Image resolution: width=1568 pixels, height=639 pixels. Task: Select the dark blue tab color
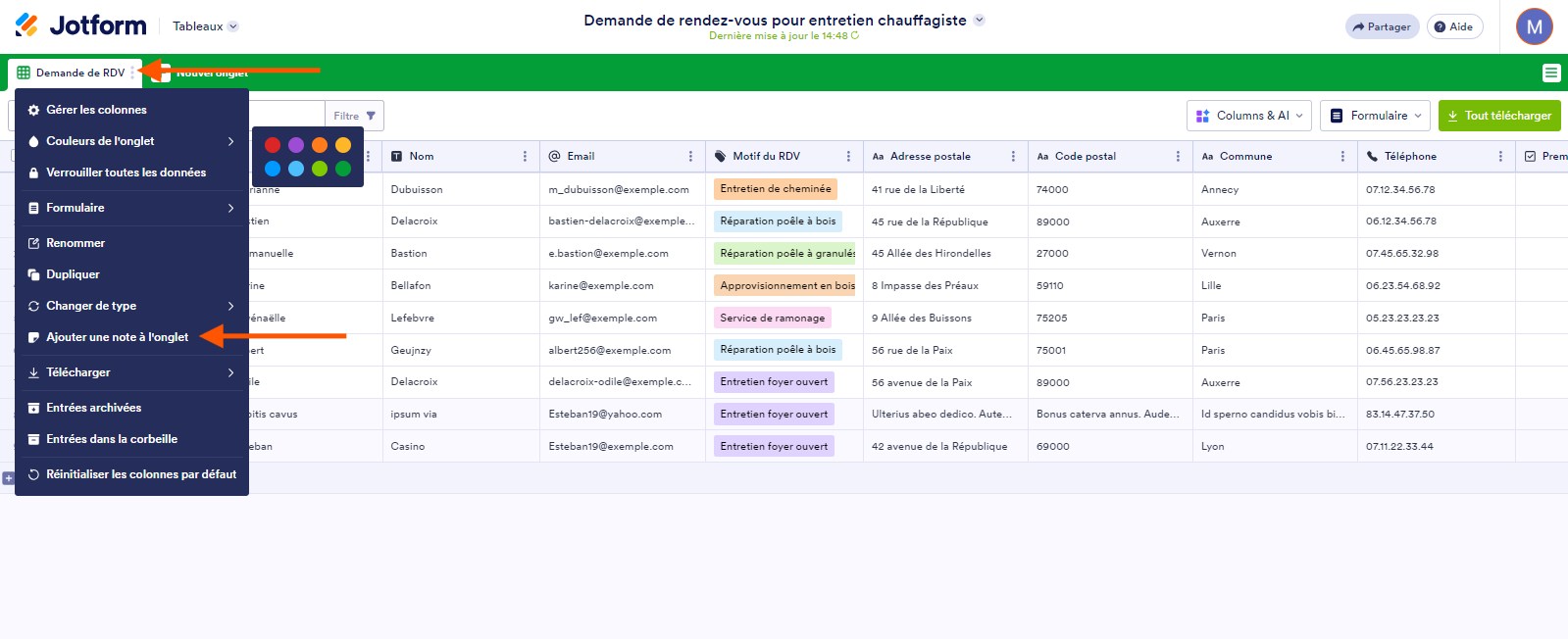coord(273,169)
